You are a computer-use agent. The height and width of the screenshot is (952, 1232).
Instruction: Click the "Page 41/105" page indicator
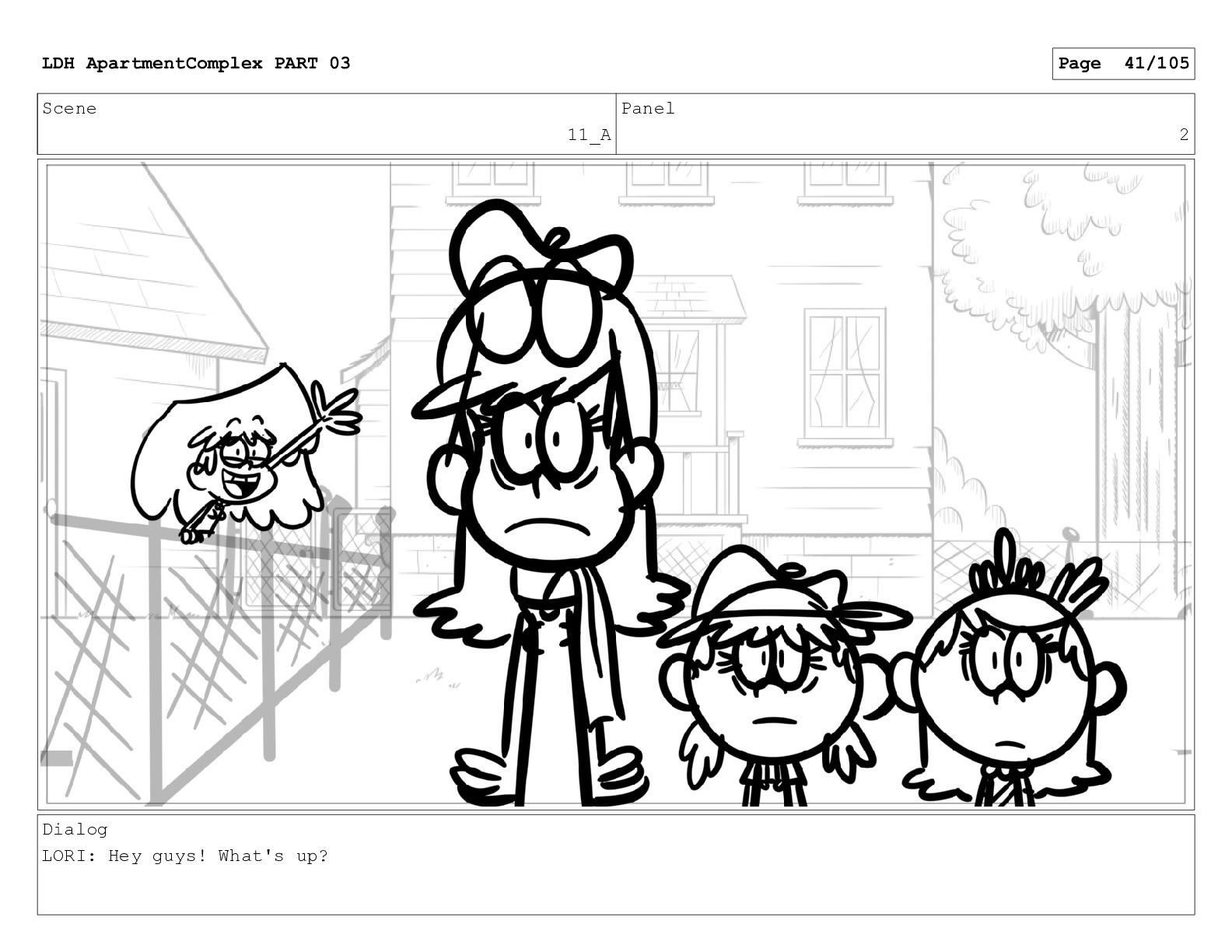click(1123, 64)
